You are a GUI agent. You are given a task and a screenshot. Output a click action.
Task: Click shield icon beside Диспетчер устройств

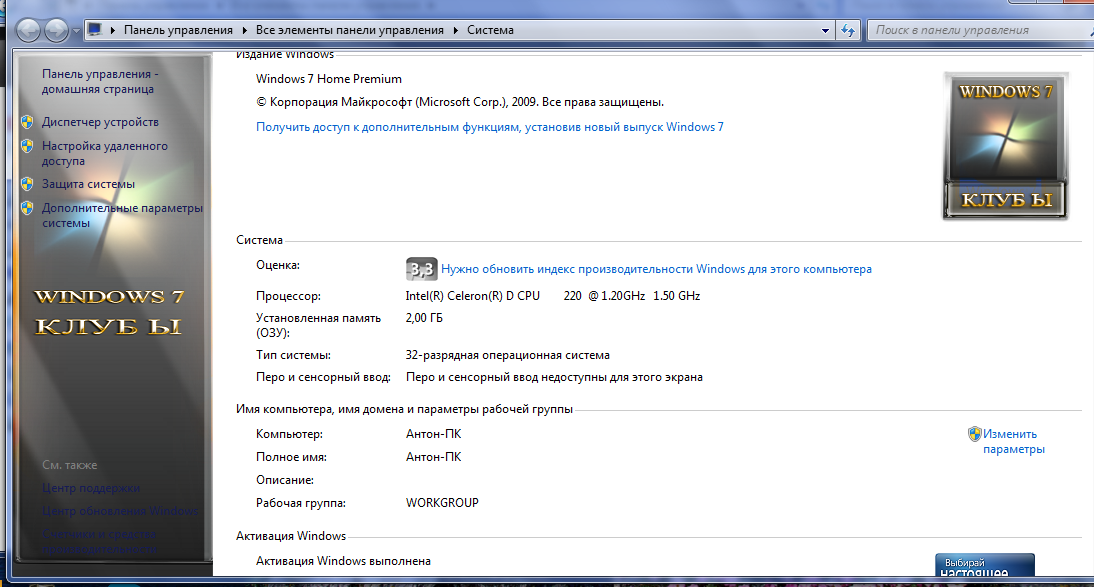[x=27, y=122]
